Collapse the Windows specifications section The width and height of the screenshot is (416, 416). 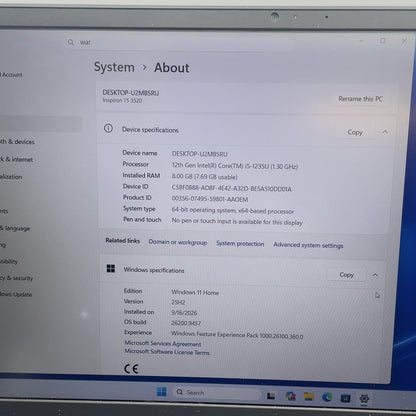(375, 275)
